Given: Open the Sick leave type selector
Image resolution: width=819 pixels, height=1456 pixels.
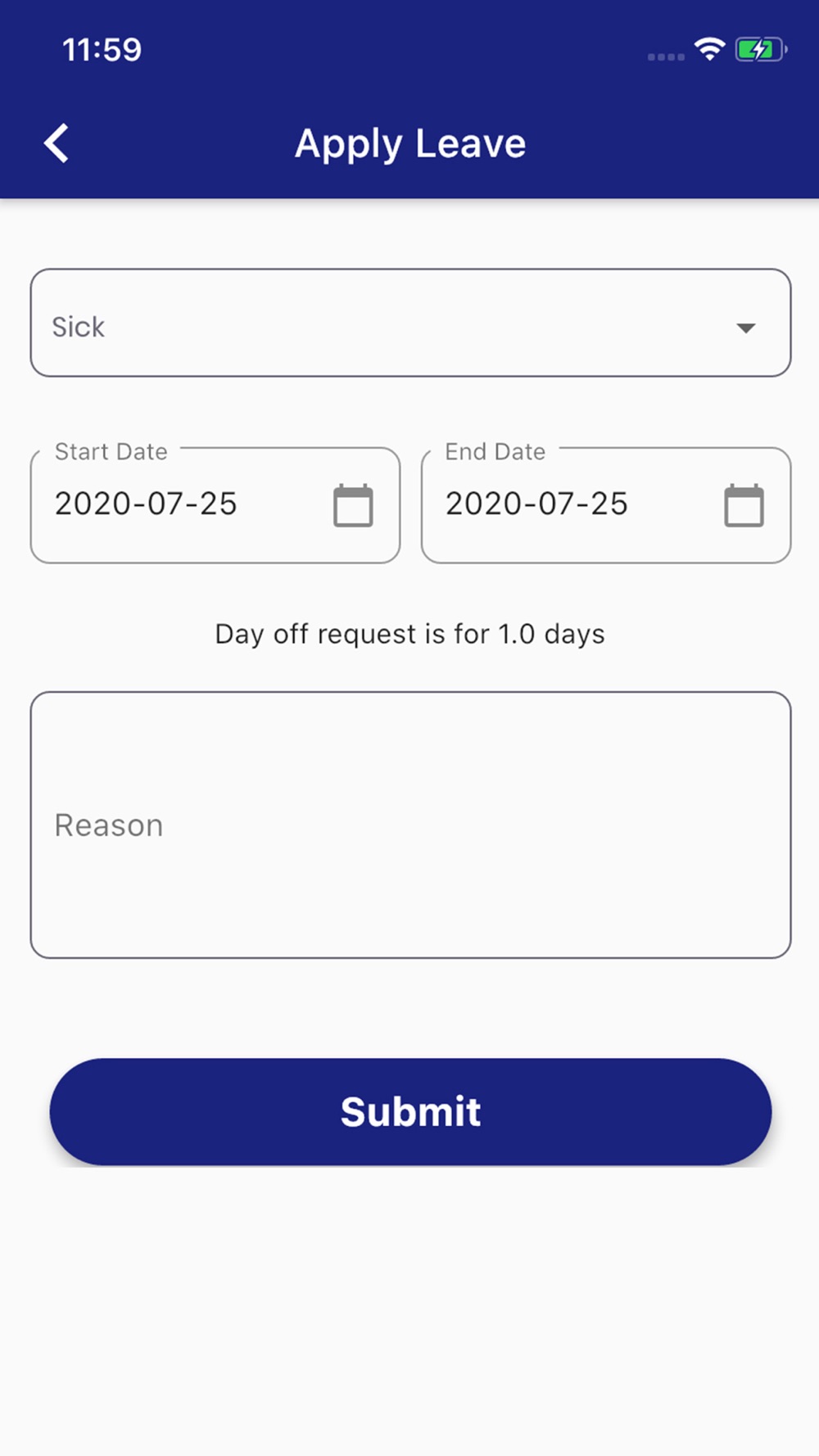Looking at the screenshot, I should (410, 323).
